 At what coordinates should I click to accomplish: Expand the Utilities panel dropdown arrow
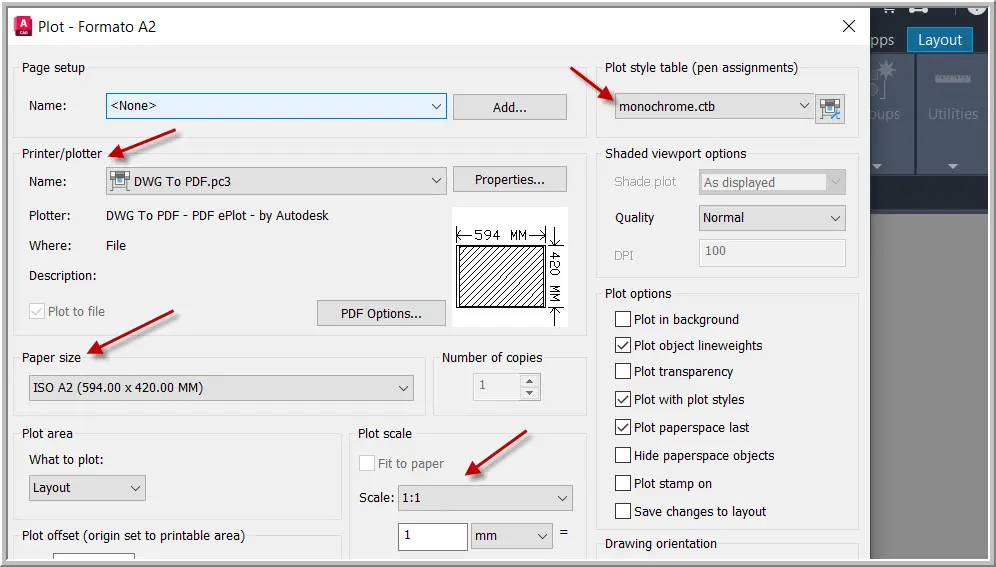click(953, 166)
